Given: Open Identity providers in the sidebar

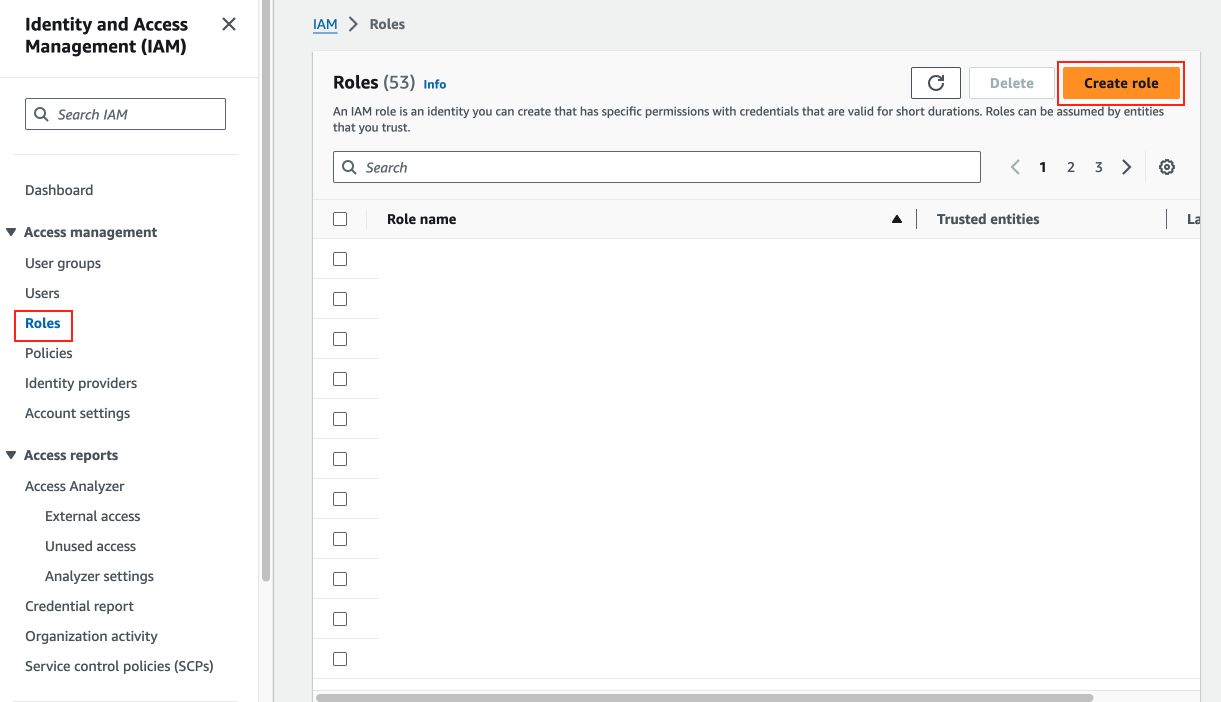Looking at the screenshot, I should click(81, 383).
